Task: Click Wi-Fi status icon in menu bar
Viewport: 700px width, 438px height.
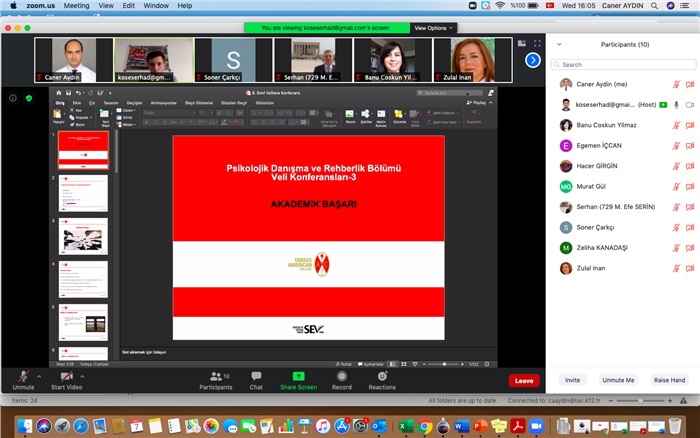Action: (500, 6)
